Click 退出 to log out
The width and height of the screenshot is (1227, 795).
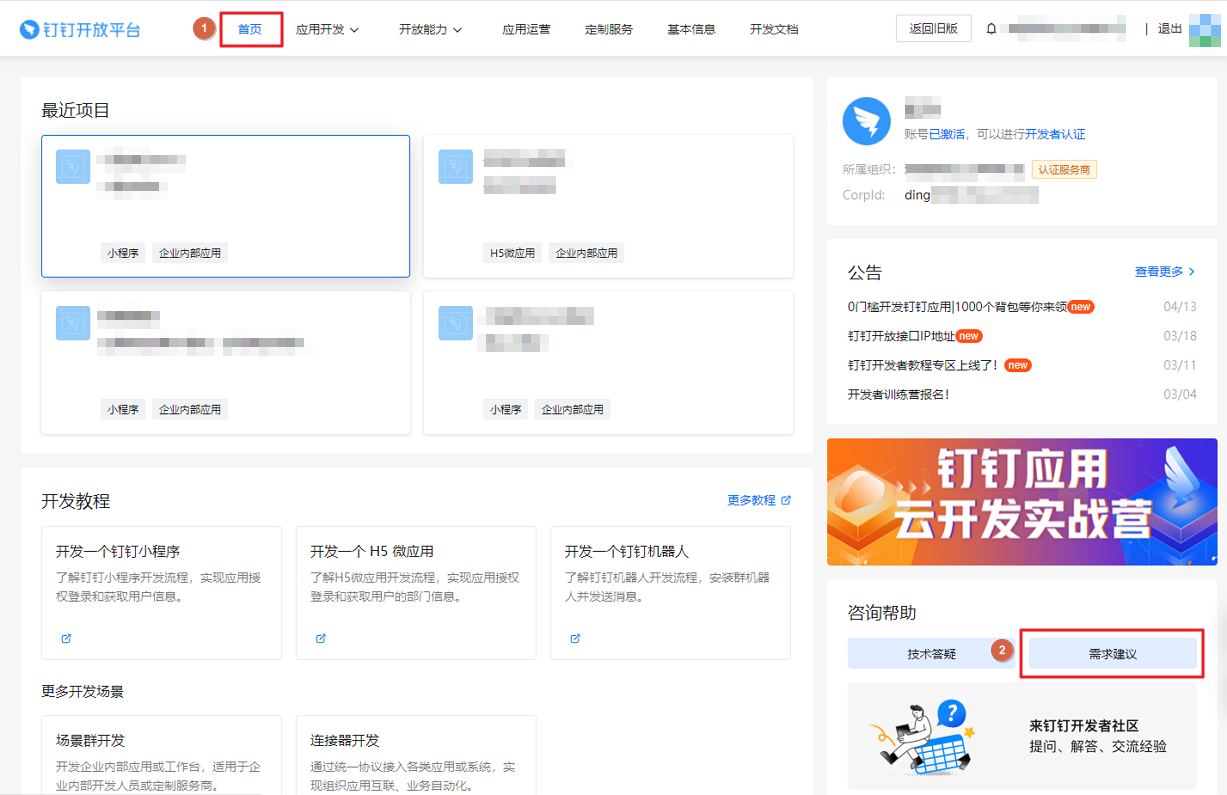1170,29
